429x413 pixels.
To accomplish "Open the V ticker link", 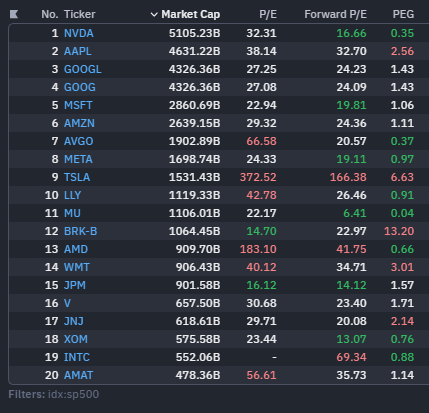I will click(67, 303).
